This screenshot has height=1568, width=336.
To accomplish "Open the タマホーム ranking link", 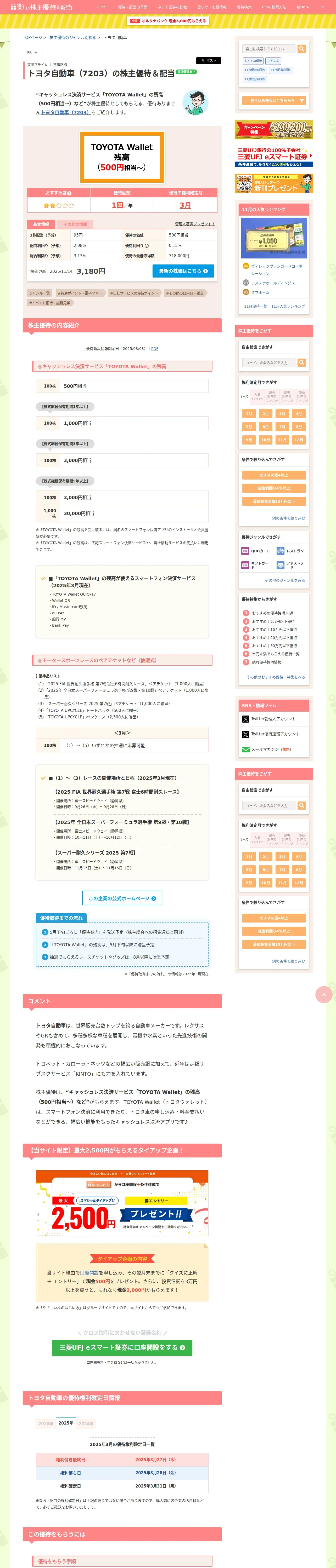I will click(x=260, y=292).
